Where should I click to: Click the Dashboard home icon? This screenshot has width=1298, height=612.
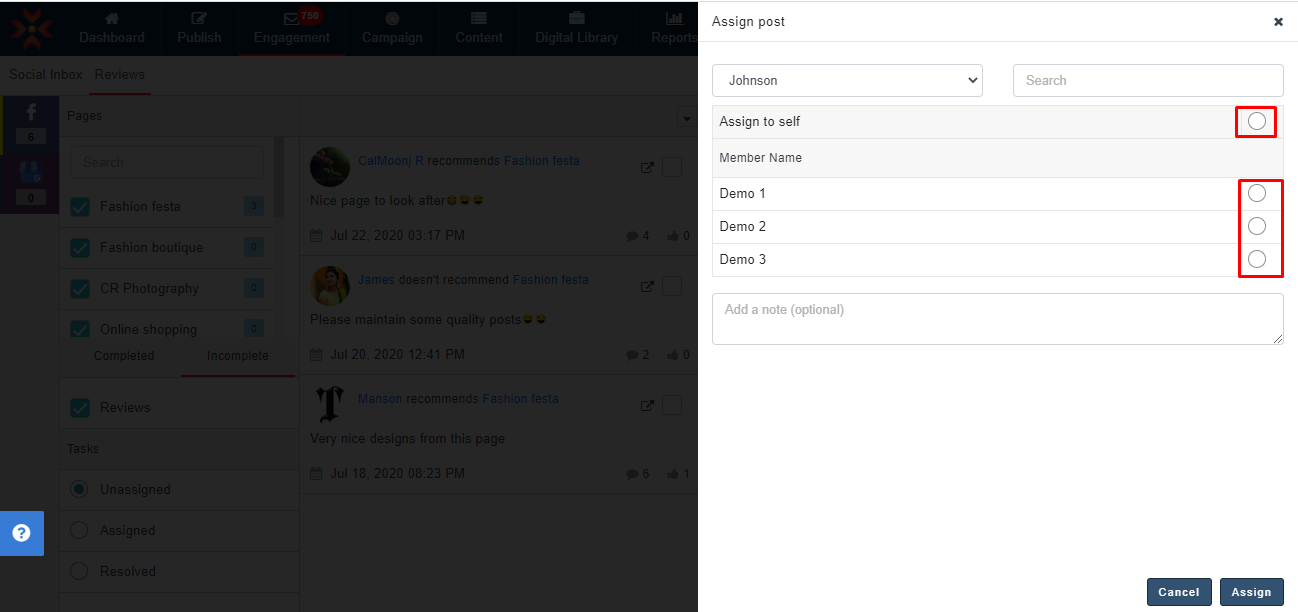click(112, 18)
